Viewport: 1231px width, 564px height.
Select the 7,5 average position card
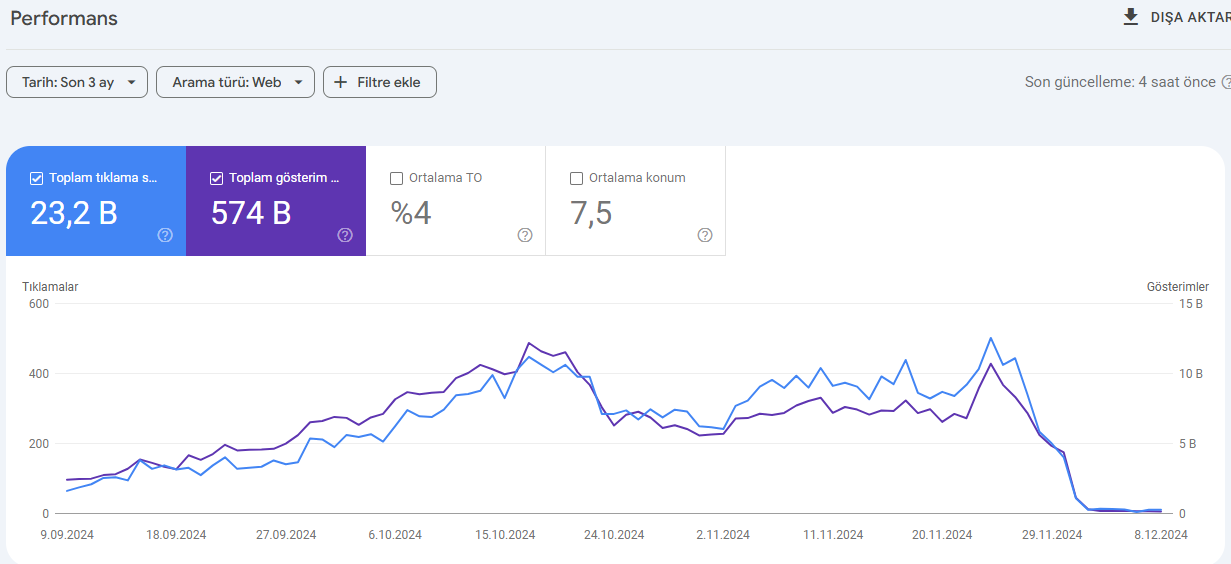coord(635,201)
